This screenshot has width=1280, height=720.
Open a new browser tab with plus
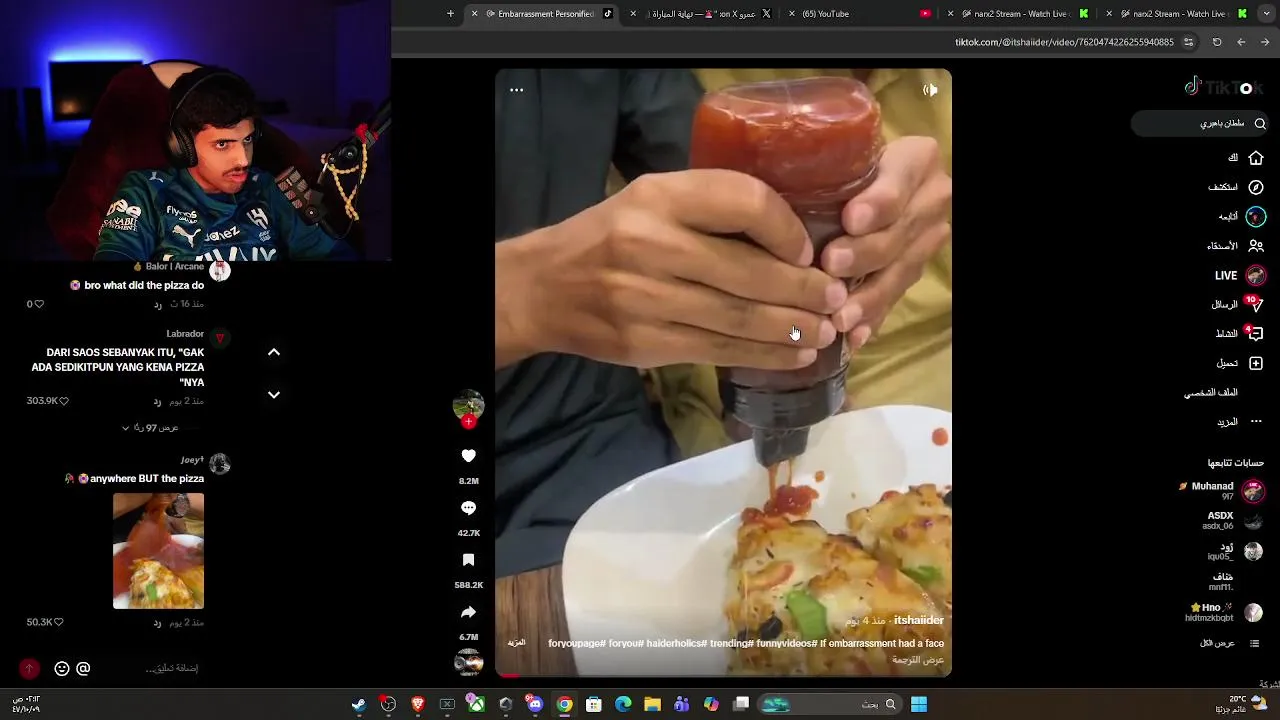pyautogui.click(x=450, y=14)
